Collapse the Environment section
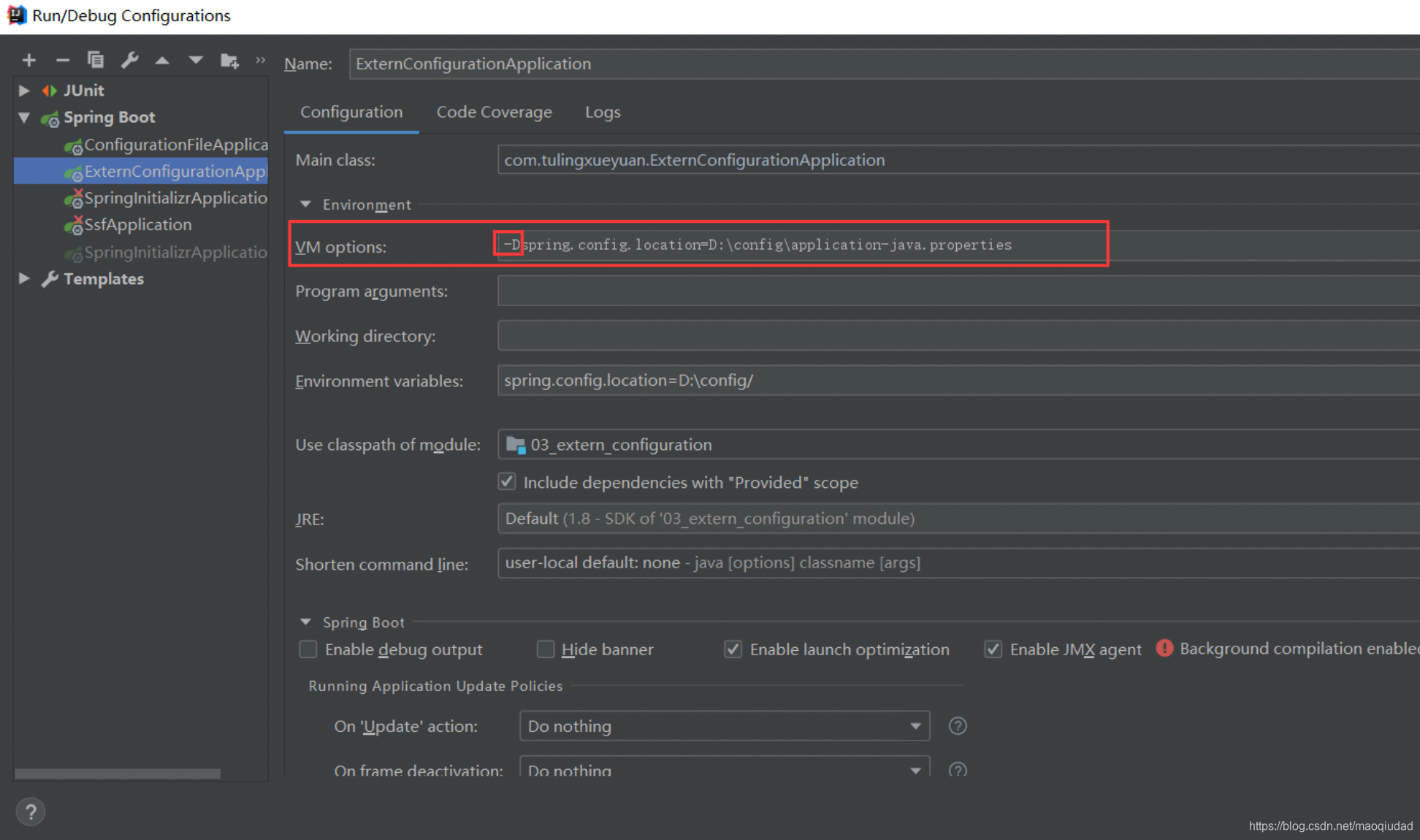This screenshot has width=1420, height=840. 305,205
